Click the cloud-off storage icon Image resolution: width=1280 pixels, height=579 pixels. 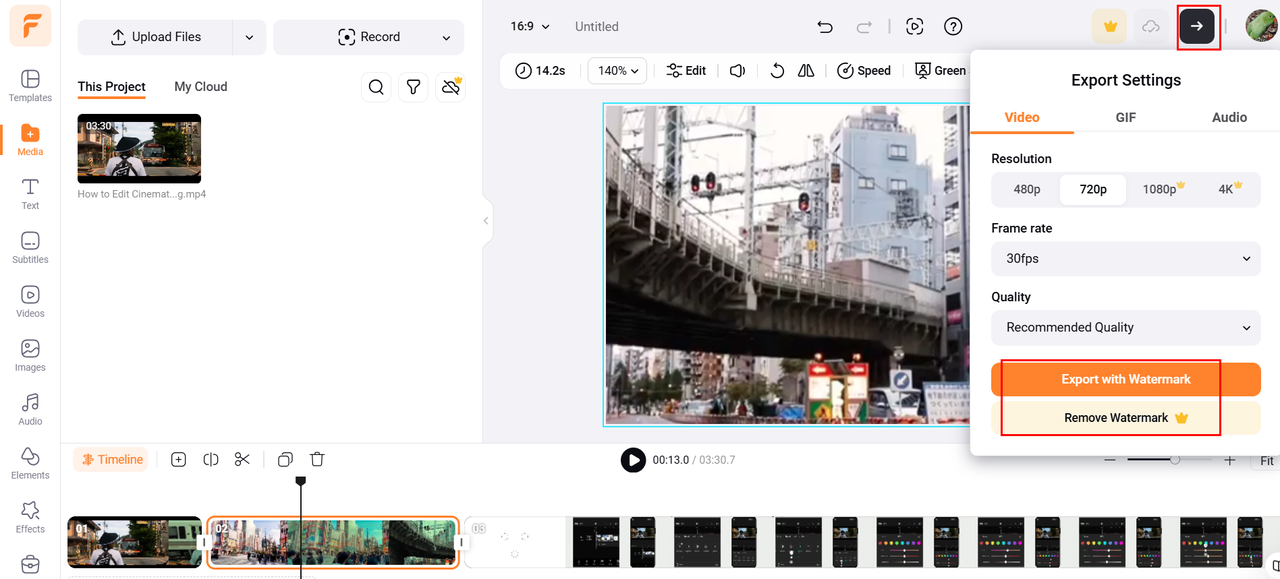(x=451, y=87)
